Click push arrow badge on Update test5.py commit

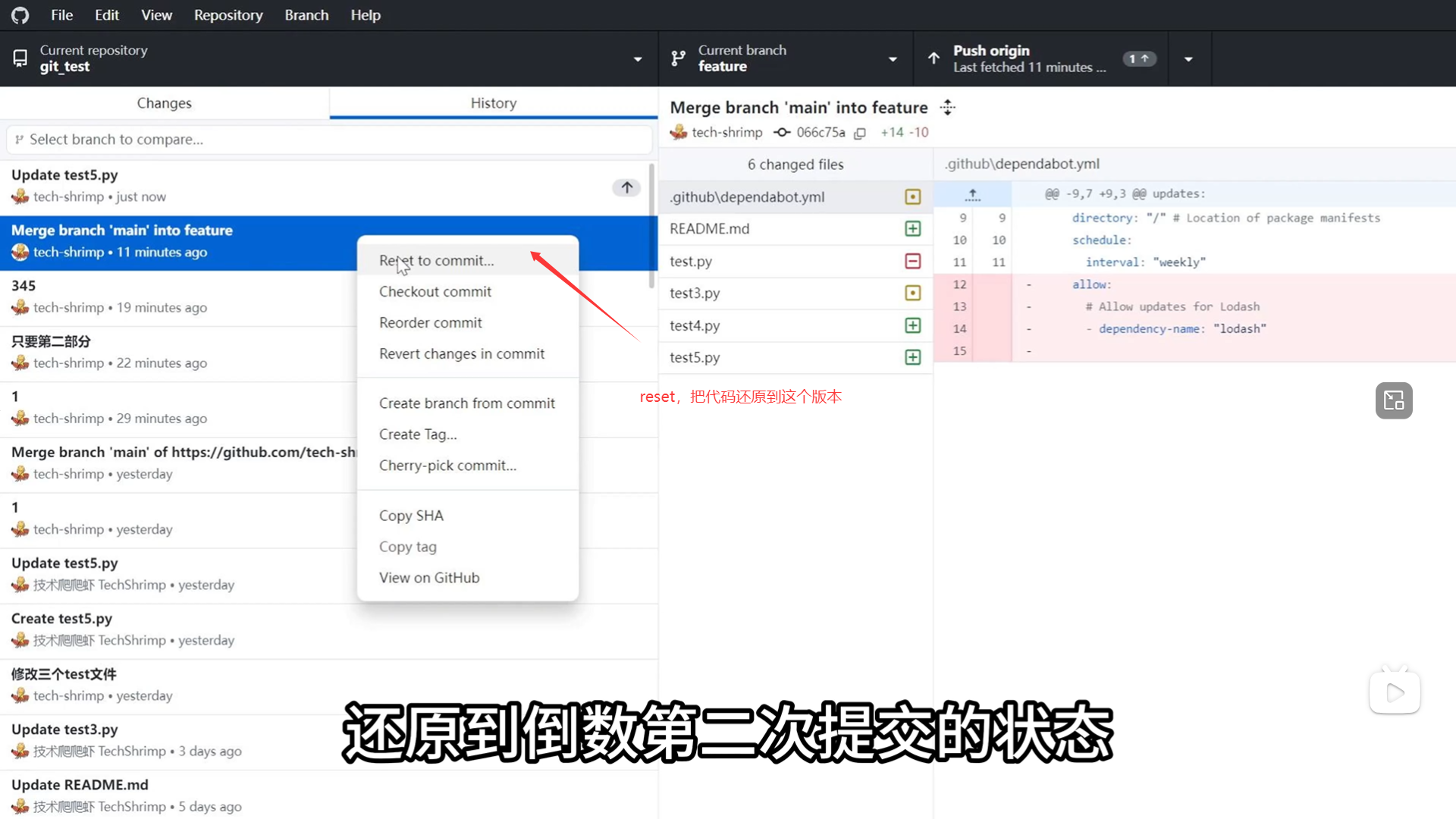click(626, 187)
